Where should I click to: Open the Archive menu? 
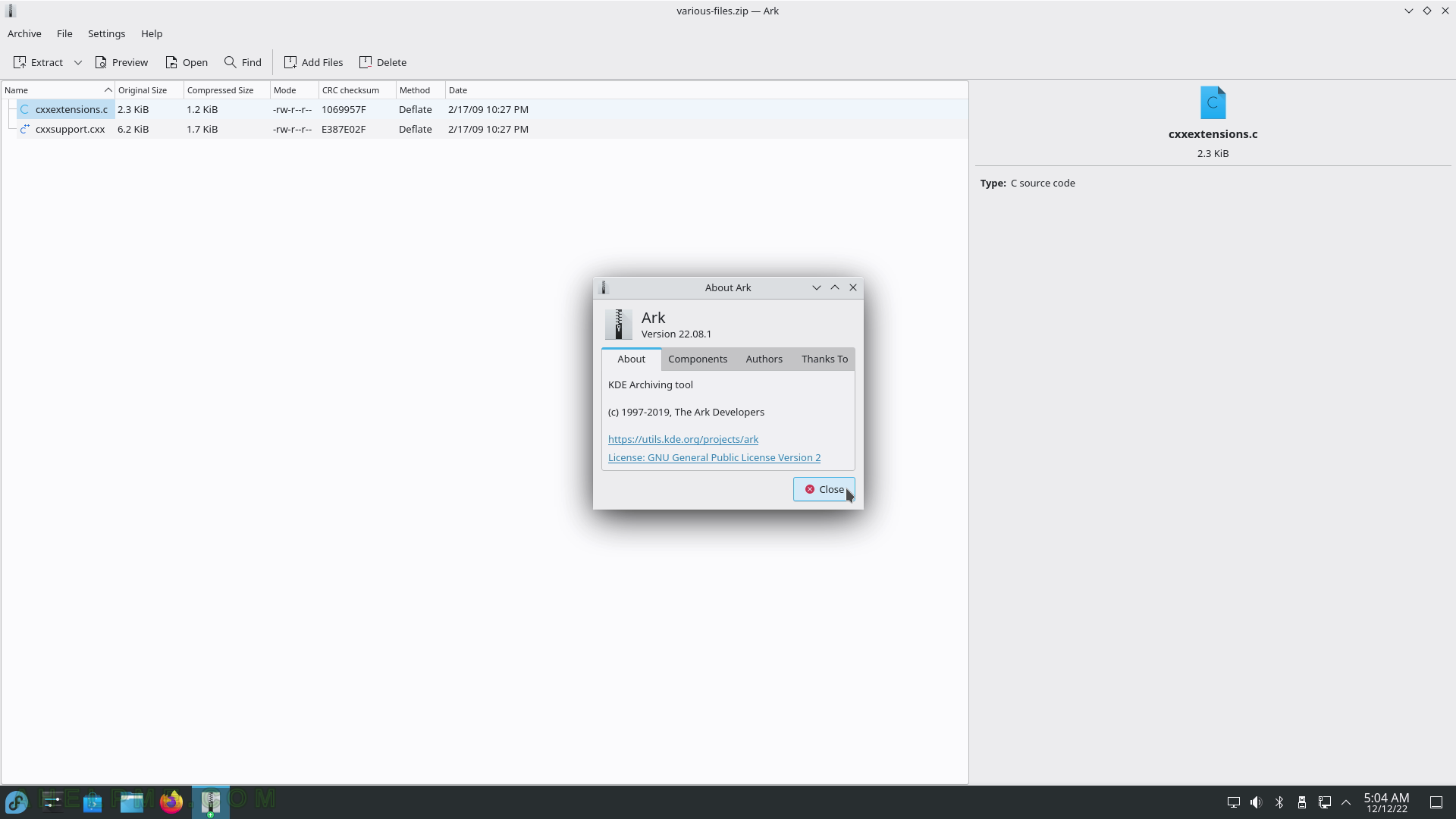click(x=24, y=33)
